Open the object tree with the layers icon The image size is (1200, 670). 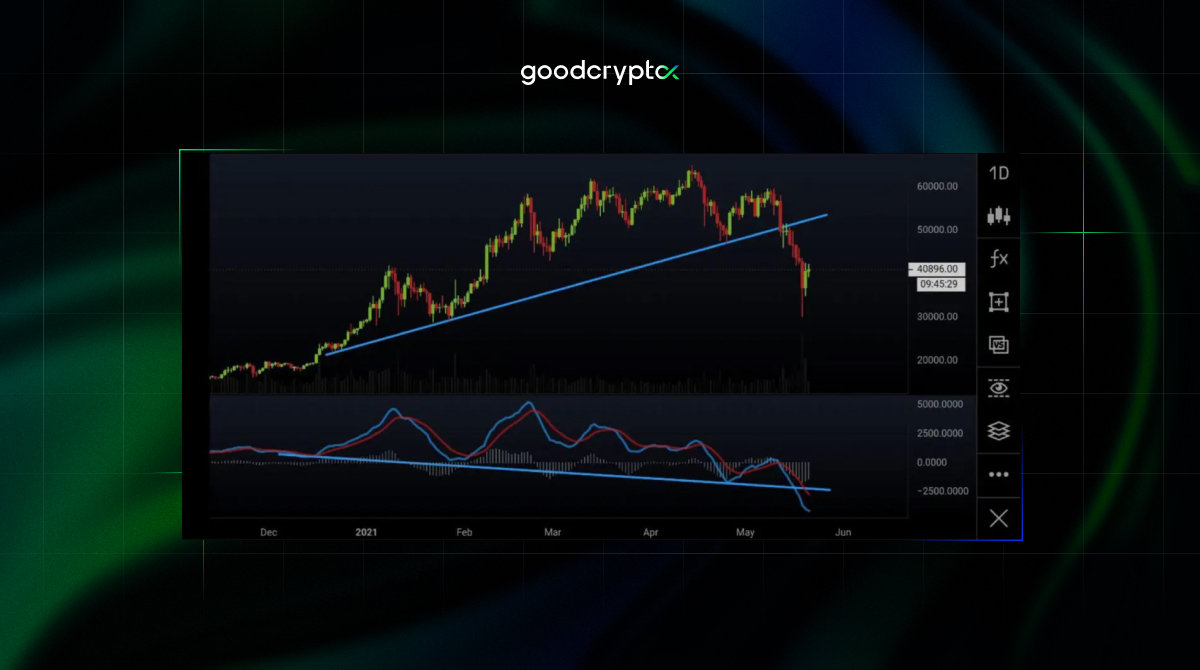[999, 432]
